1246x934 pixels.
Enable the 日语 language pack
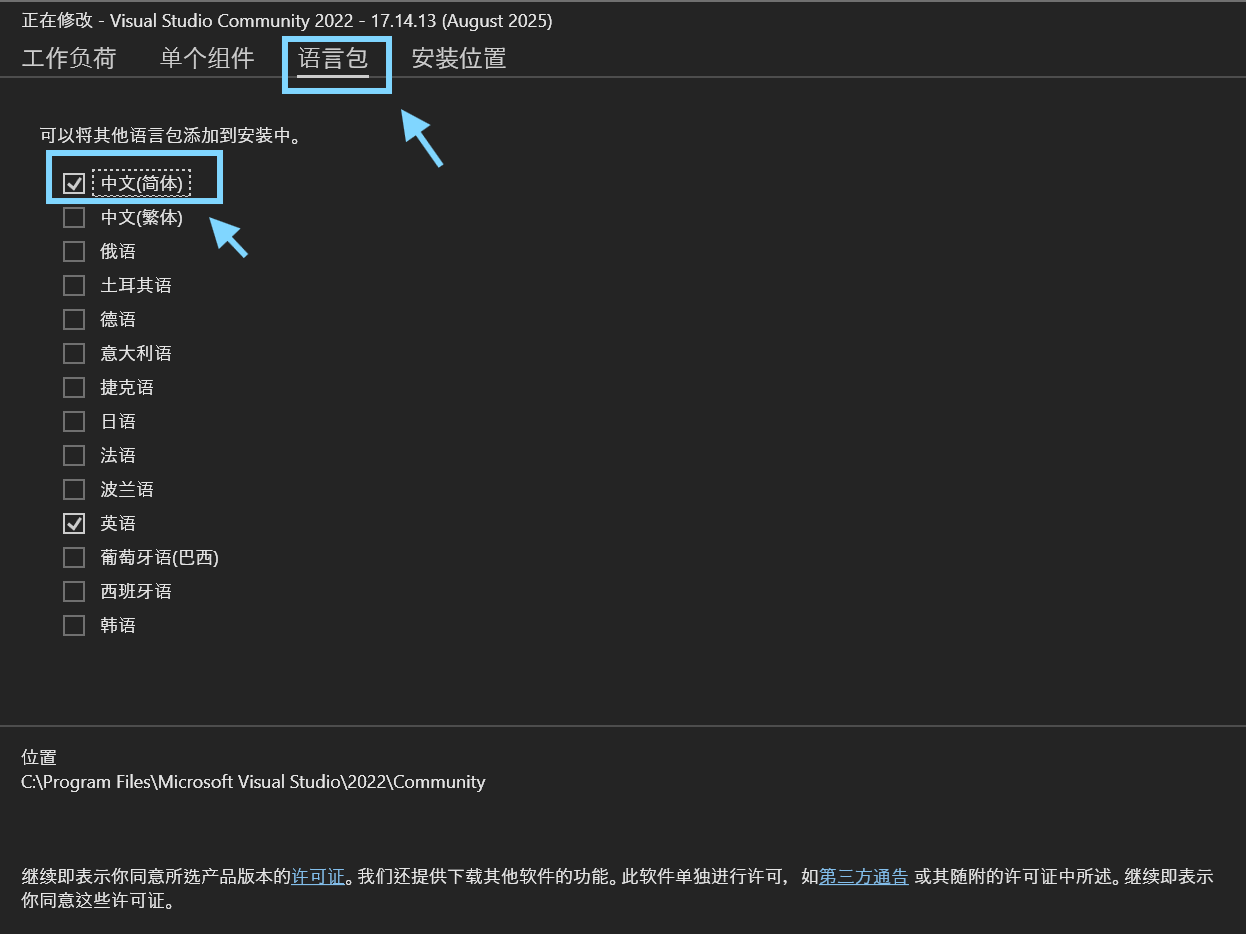pyautogui.click(x=73, y=421)
